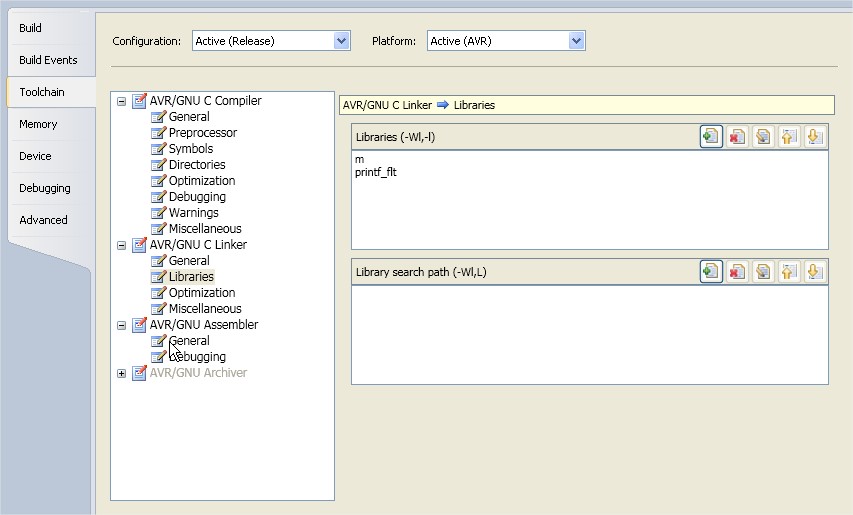Move Library search path entry down
Viewport: 853px width, 515px height.
(815, 271)
